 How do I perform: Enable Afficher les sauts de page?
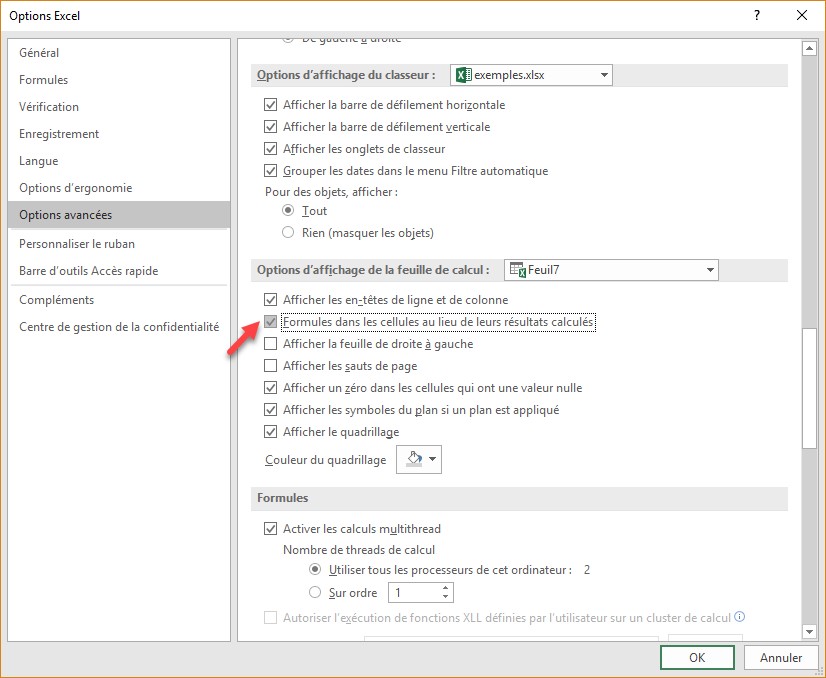tap(270, 366)
